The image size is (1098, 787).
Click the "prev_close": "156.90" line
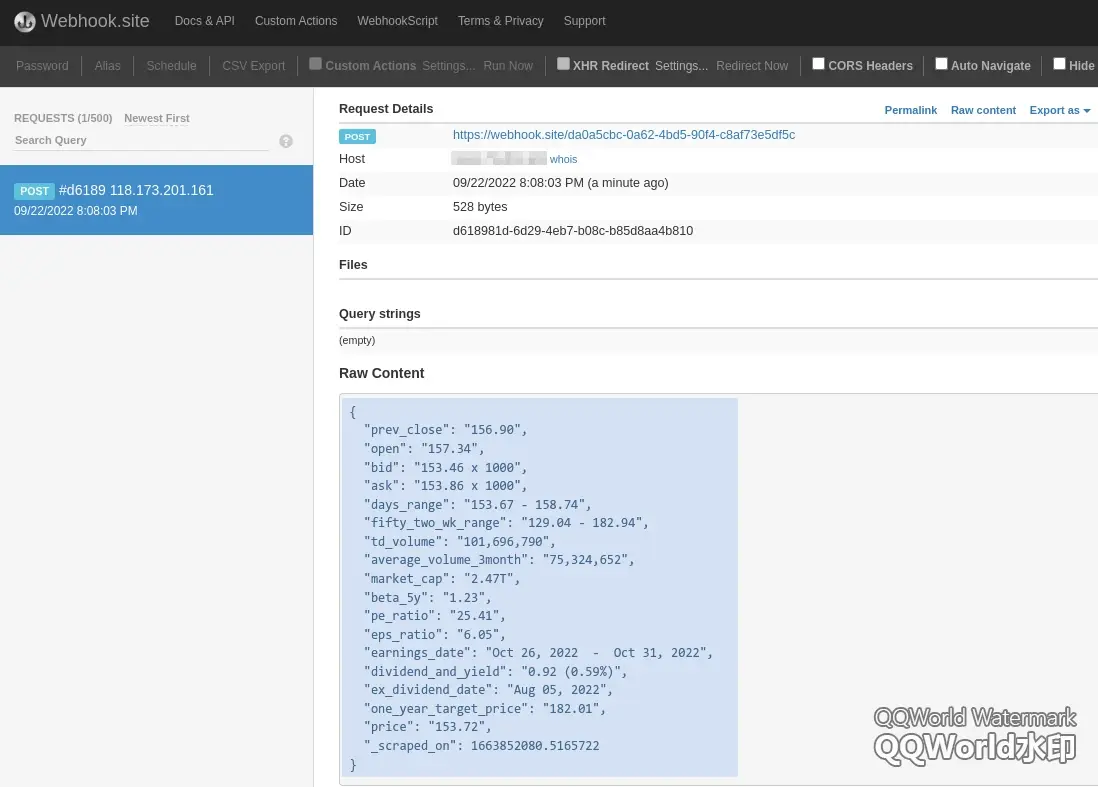coord(445,430)
